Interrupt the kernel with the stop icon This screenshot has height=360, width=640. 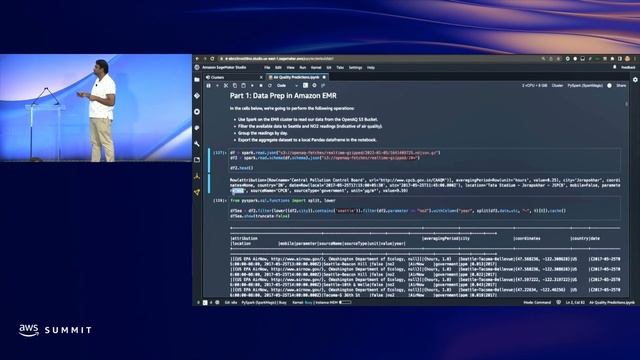(261, 86)
